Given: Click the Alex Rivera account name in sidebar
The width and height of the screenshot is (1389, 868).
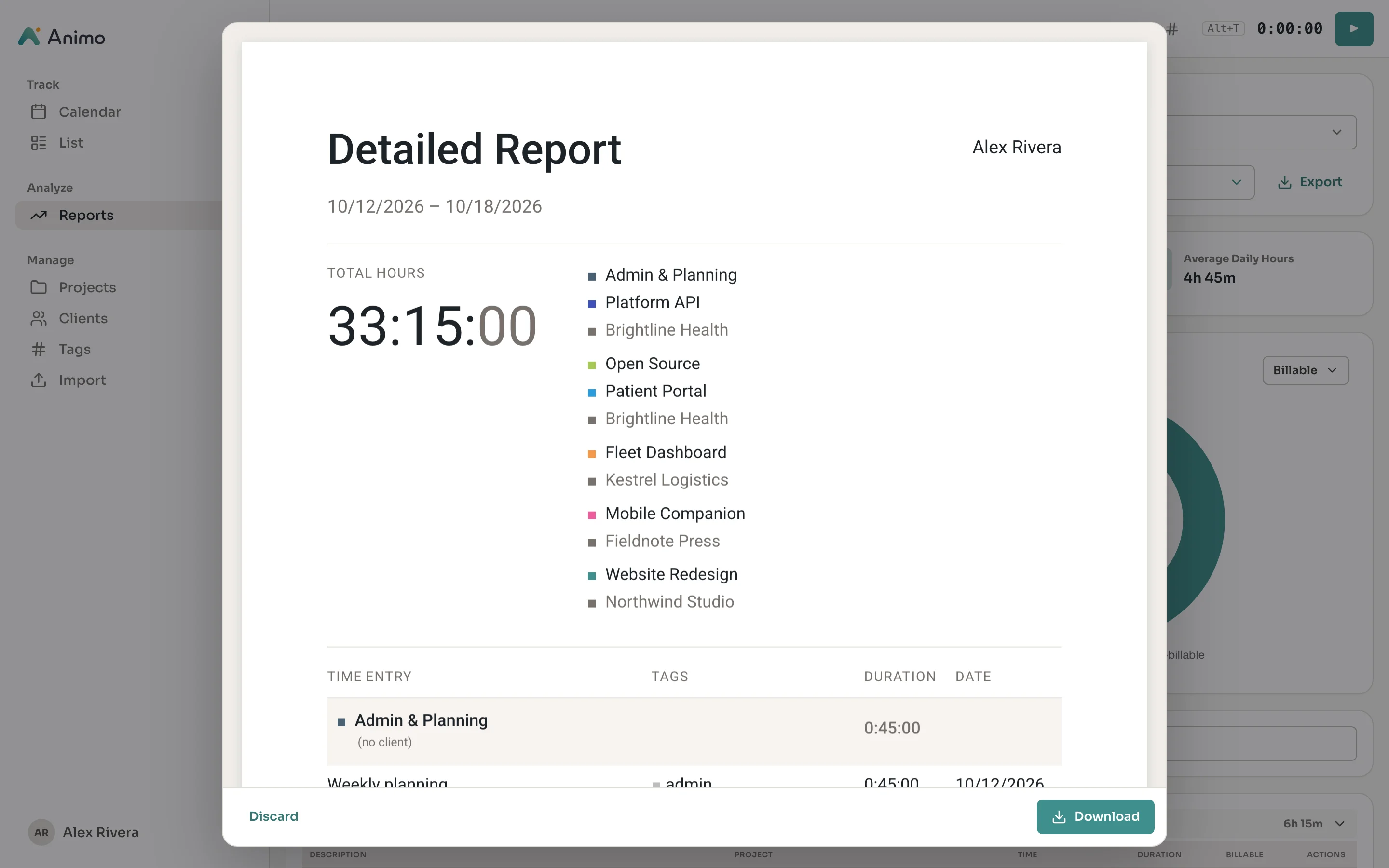Looking at the screenshot, I should (x=100, y=832).
